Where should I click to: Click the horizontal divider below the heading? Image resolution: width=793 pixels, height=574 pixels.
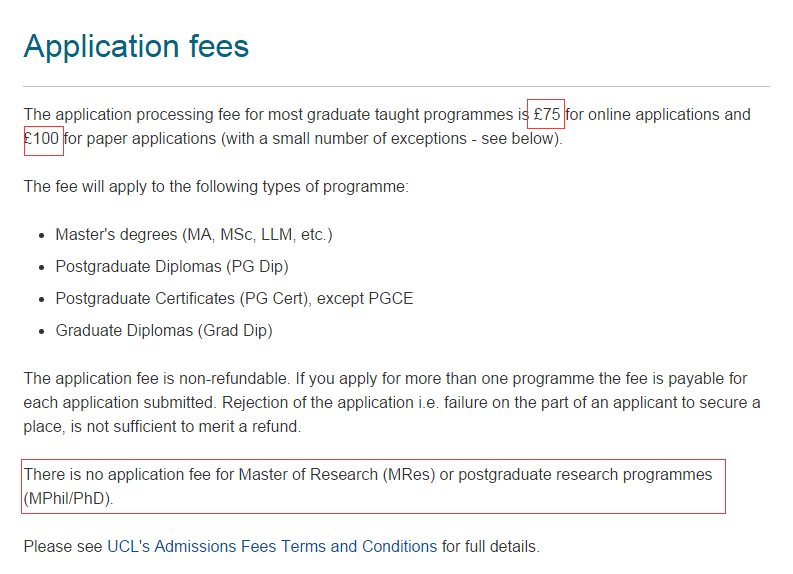(396, 87)
